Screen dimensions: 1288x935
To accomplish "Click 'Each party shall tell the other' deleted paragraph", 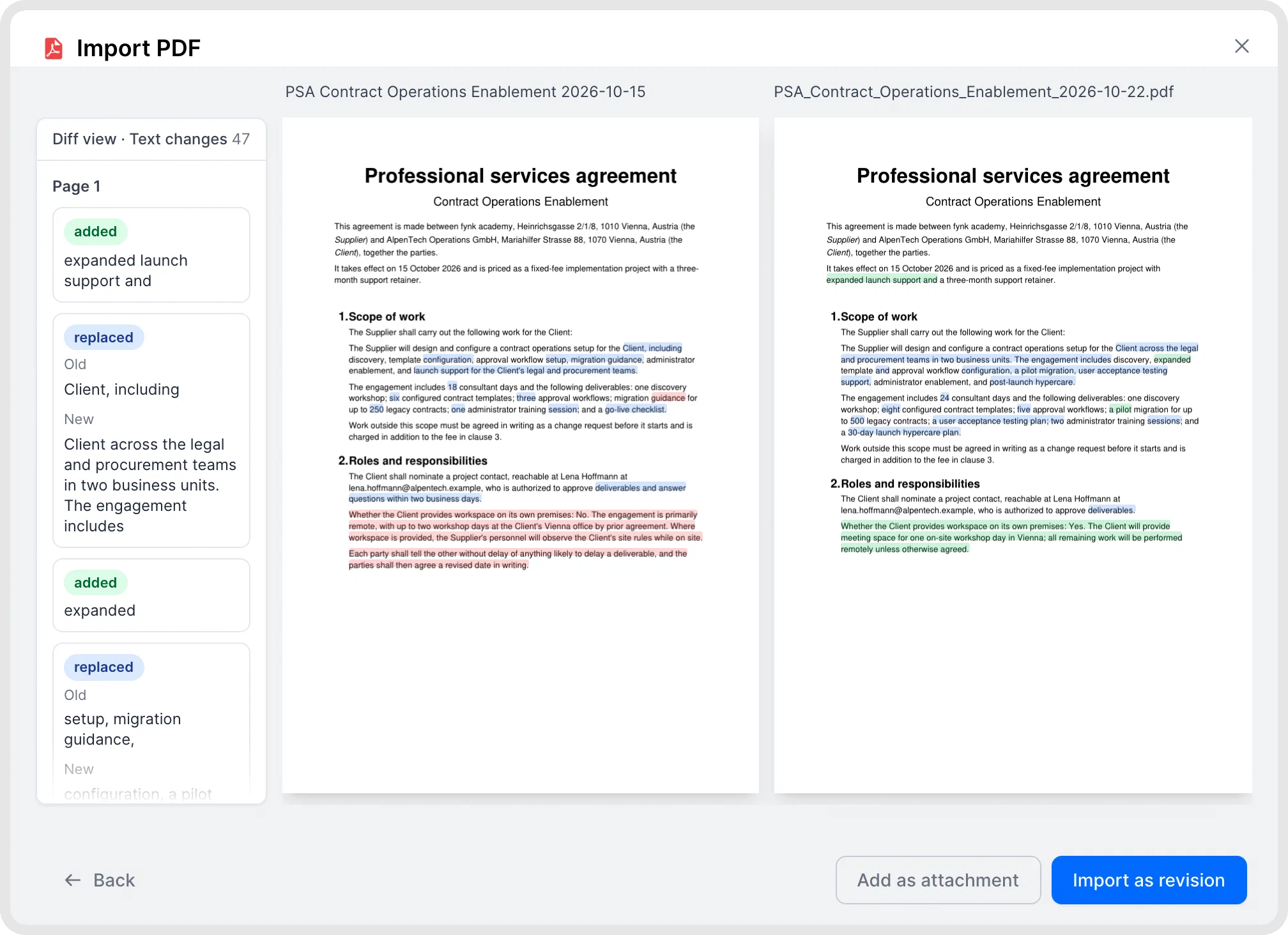I will pos(517,559).
